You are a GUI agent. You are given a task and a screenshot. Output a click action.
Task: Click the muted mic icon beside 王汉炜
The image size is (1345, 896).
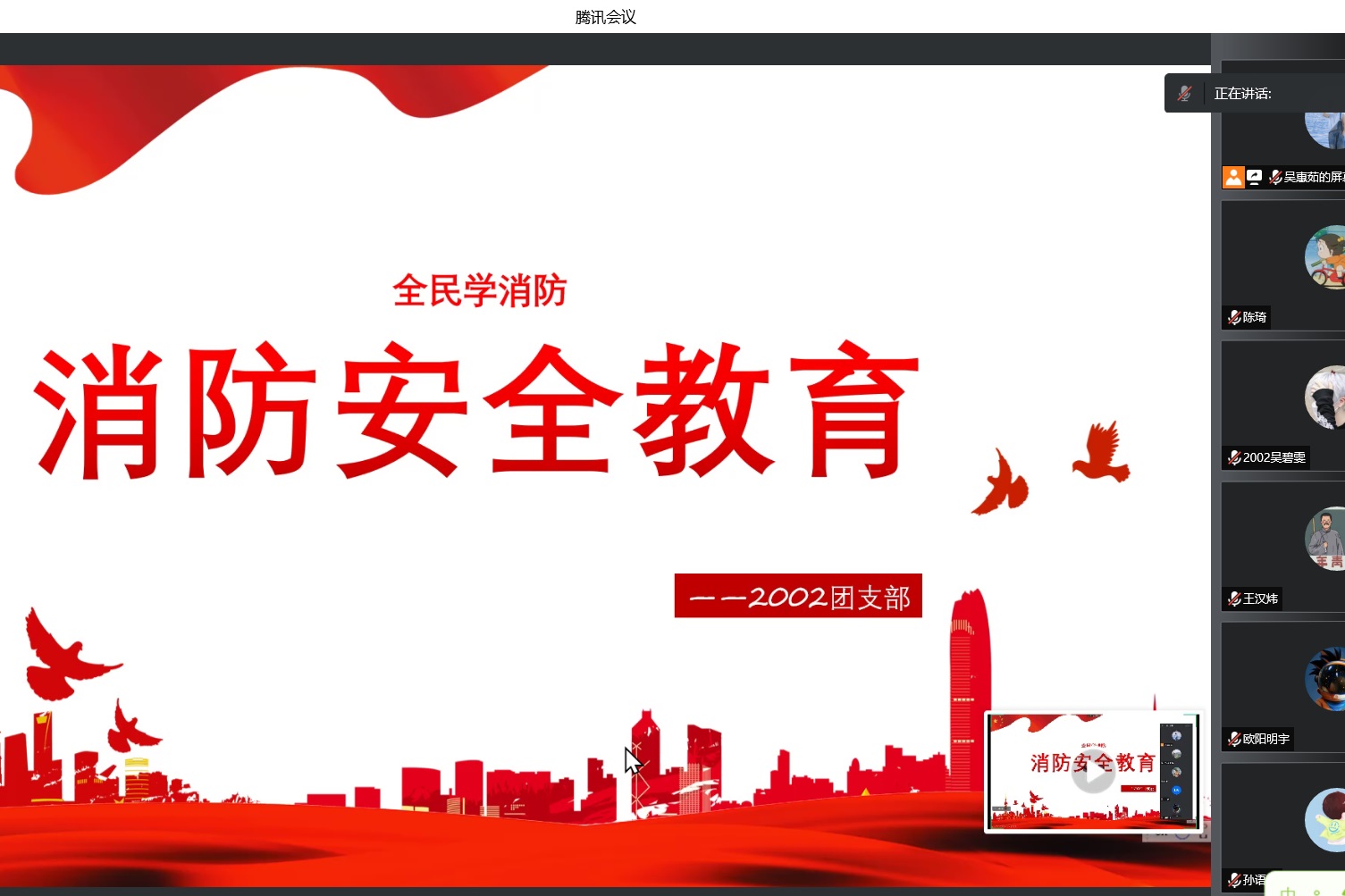pyautogui.click(x=1234, y=599)
